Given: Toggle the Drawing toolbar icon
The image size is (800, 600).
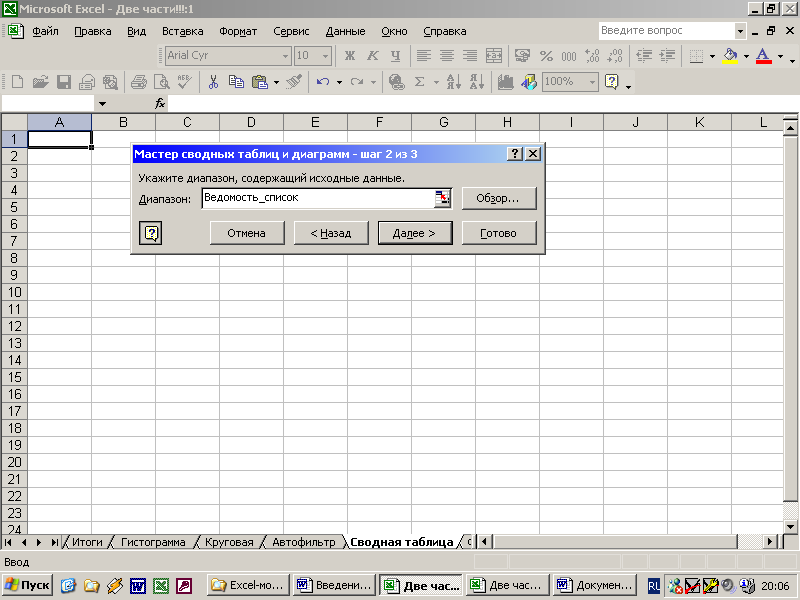Looking at the screenshot, I should tap(529, 82).
